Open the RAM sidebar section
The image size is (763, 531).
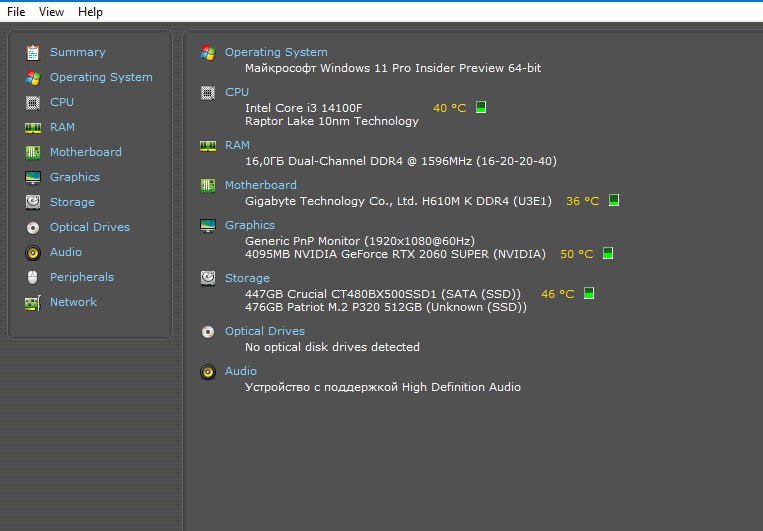62,127
